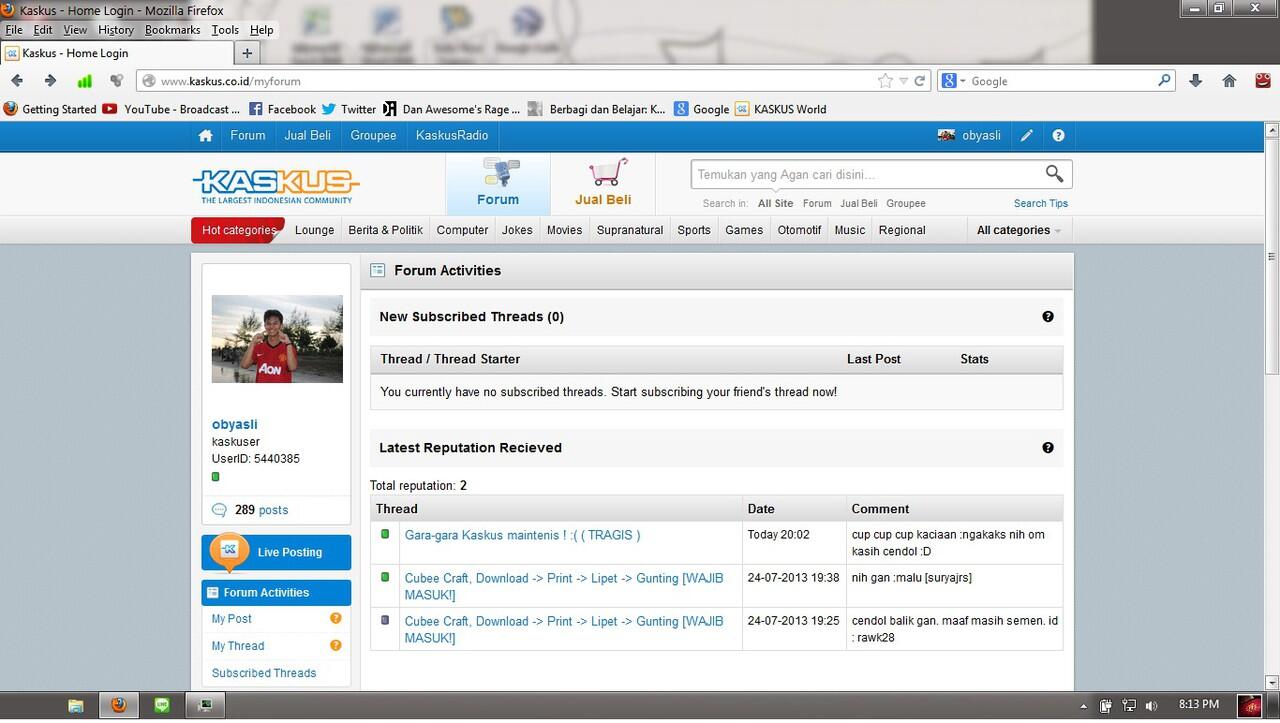Restrict search to Forum under search box
1280x723 pixels.
[x=817, y=203]
